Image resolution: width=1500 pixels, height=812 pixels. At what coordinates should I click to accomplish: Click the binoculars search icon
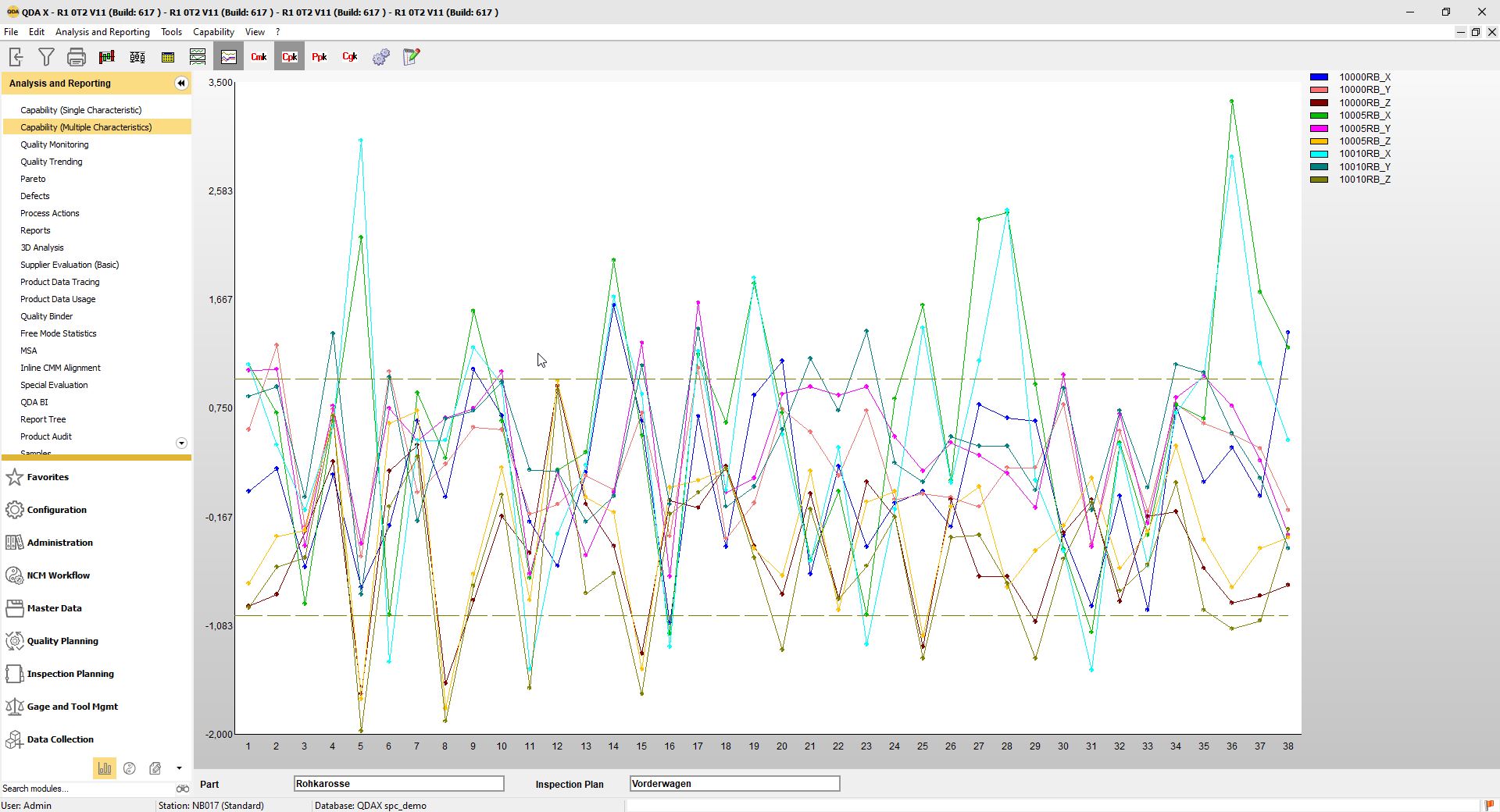[182, 789]
